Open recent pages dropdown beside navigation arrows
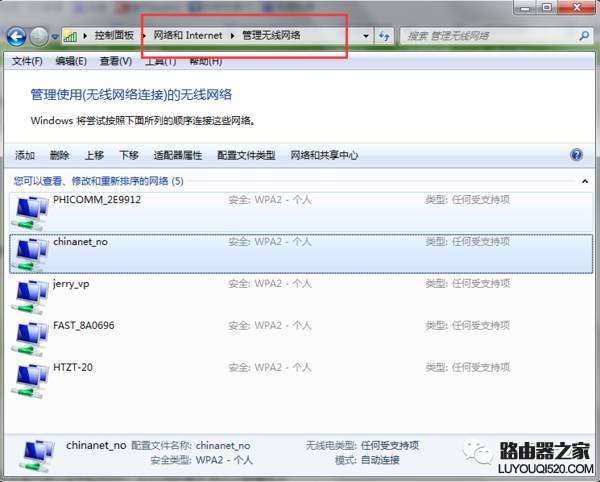 pyautogui.click(x=55, y=37)
